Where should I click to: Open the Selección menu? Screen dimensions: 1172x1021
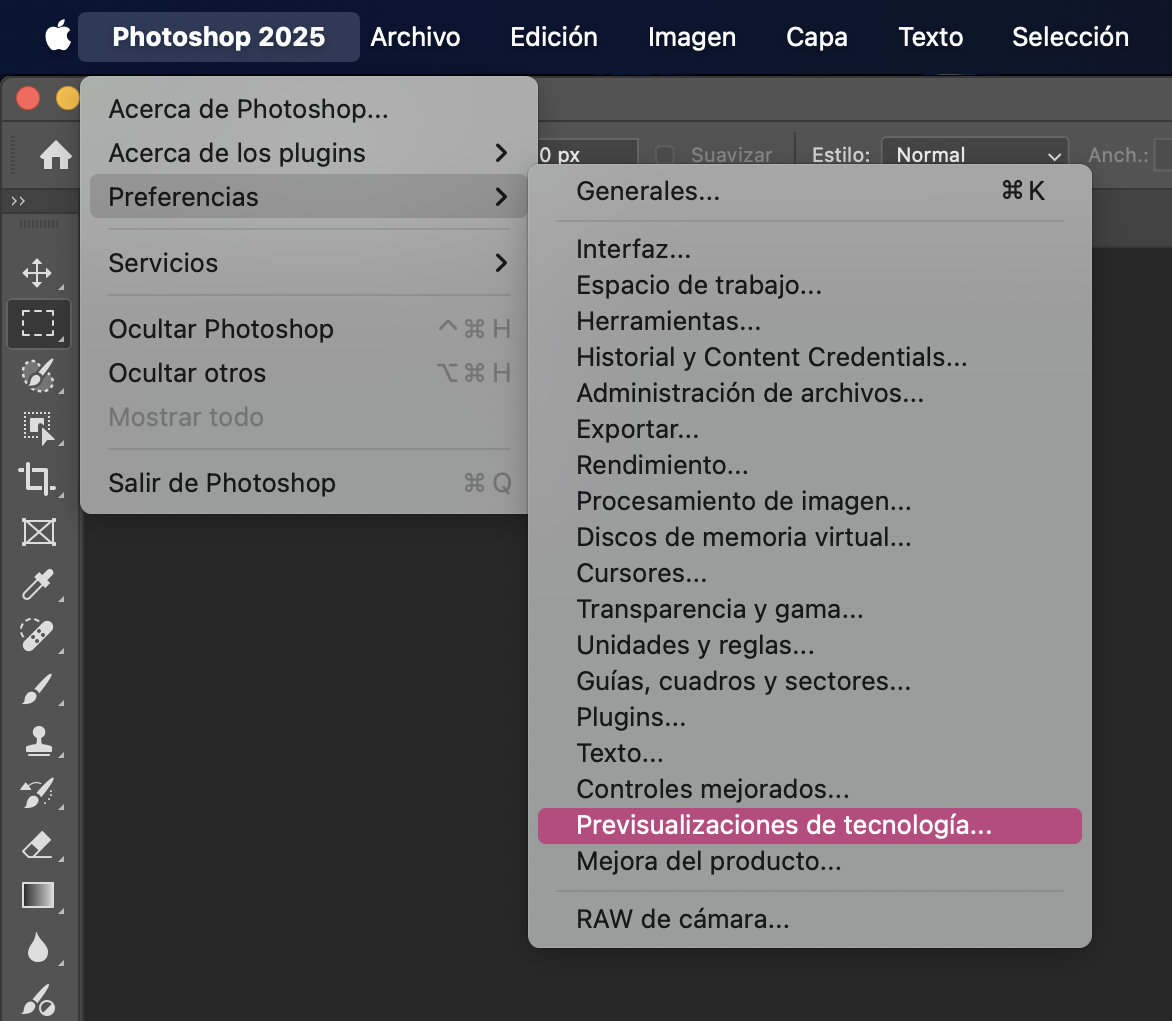(x=1070, y=37)
